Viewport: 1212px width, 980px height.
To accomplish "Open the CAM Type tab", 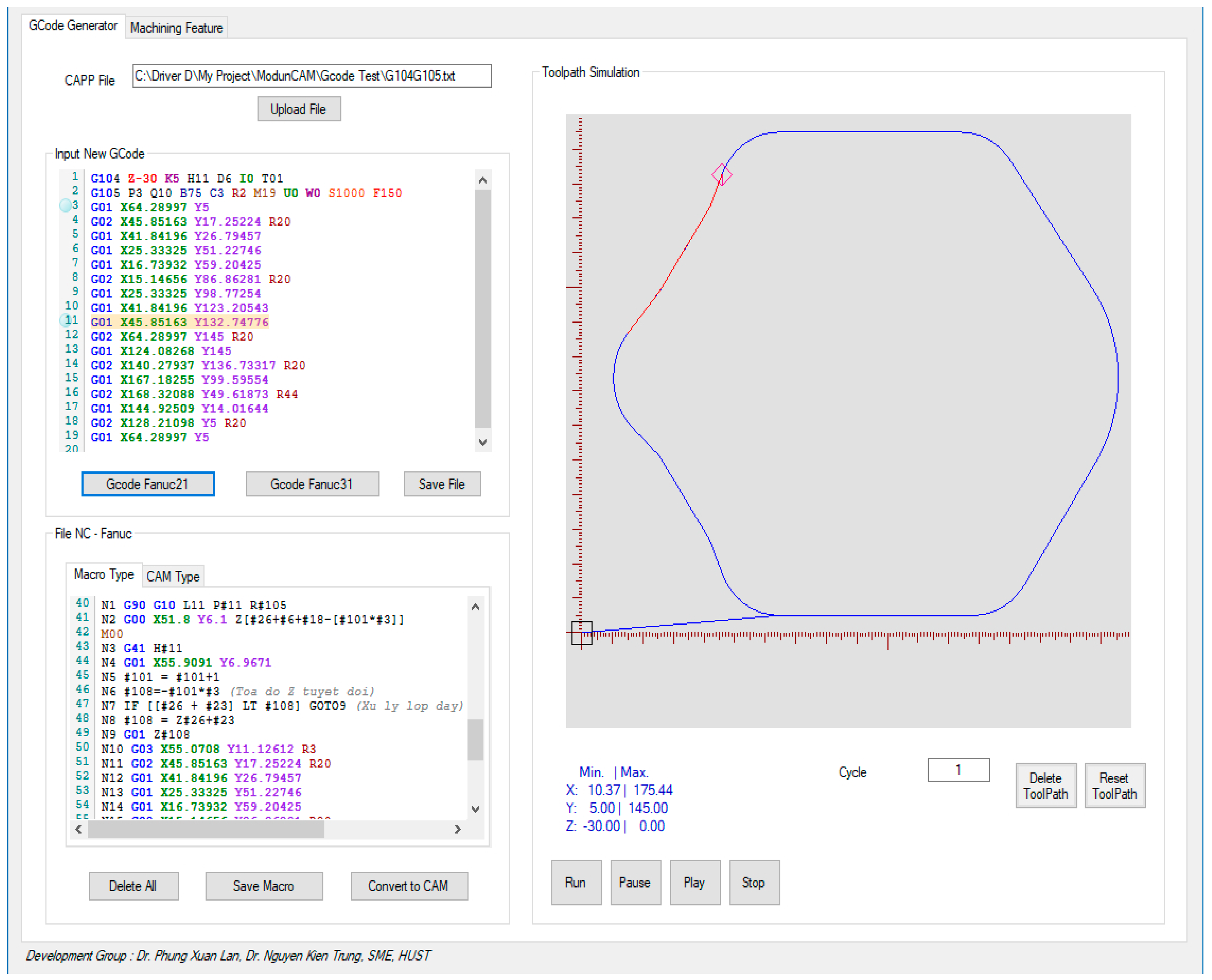I will point(173,576).
